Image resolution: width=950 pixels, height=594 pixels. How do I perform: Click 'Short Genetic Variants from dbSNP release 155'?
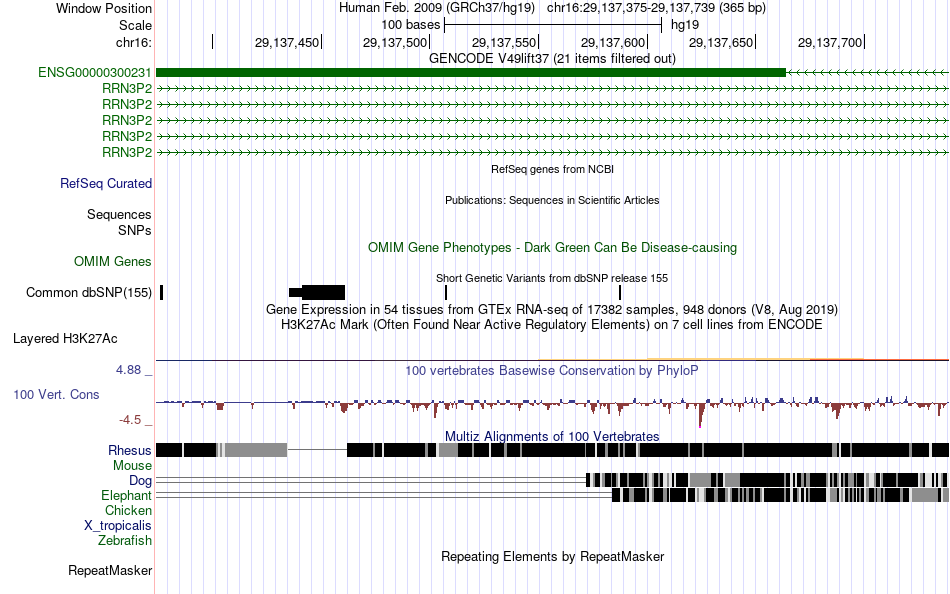[x=552, y=278]
